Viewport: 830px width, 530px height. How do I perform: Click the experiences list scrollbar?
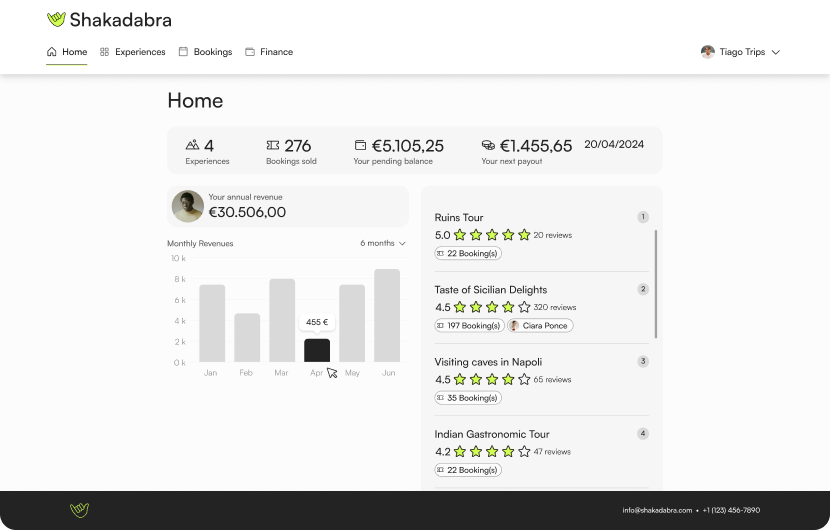(656, 283)
